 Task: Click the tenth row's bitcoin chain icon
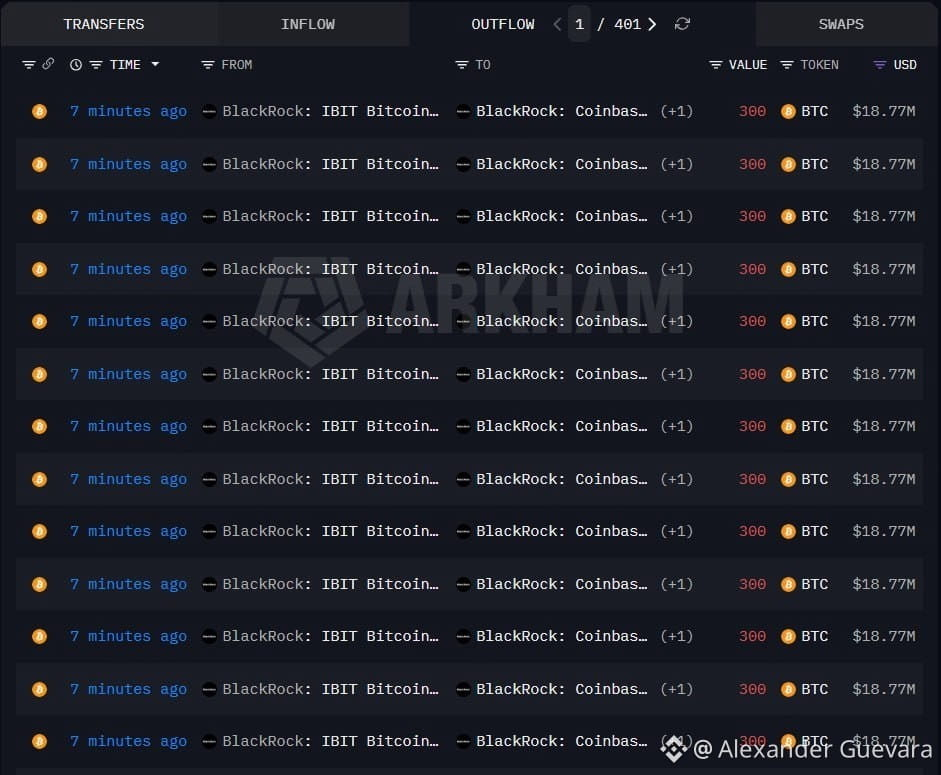point(40,584)
